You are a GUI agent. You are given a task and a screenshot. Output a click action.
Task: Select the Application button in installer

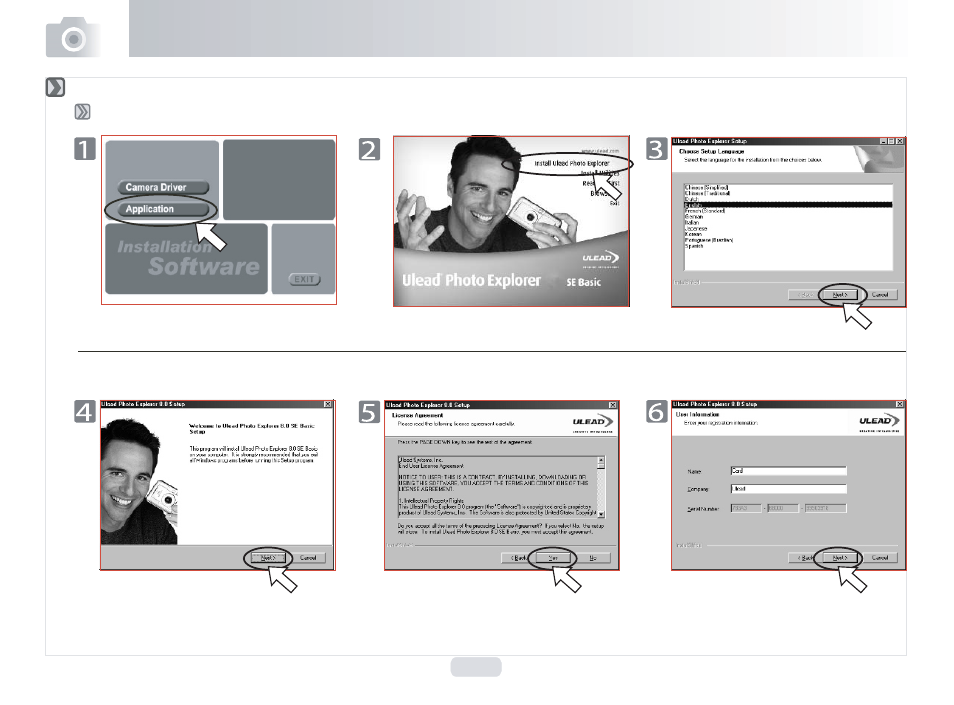point(163,209)
